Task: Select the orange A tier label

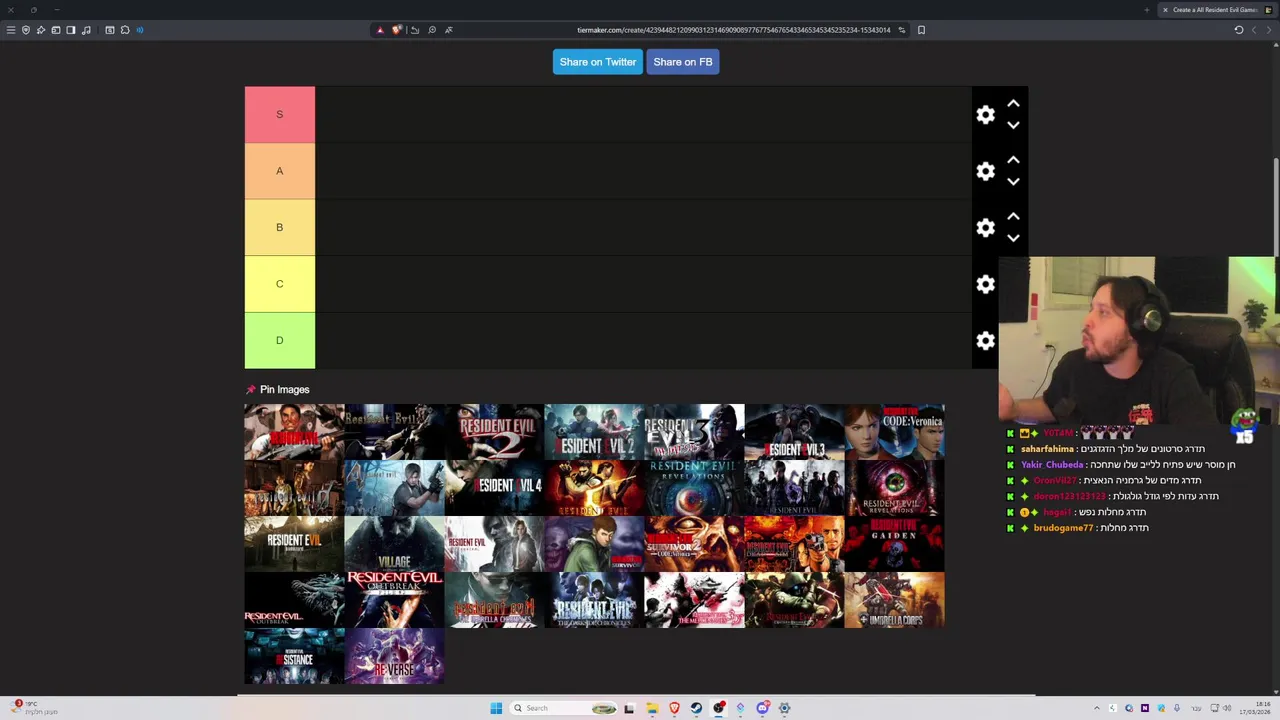Action: pyautogui.click(x=280, y=171)
